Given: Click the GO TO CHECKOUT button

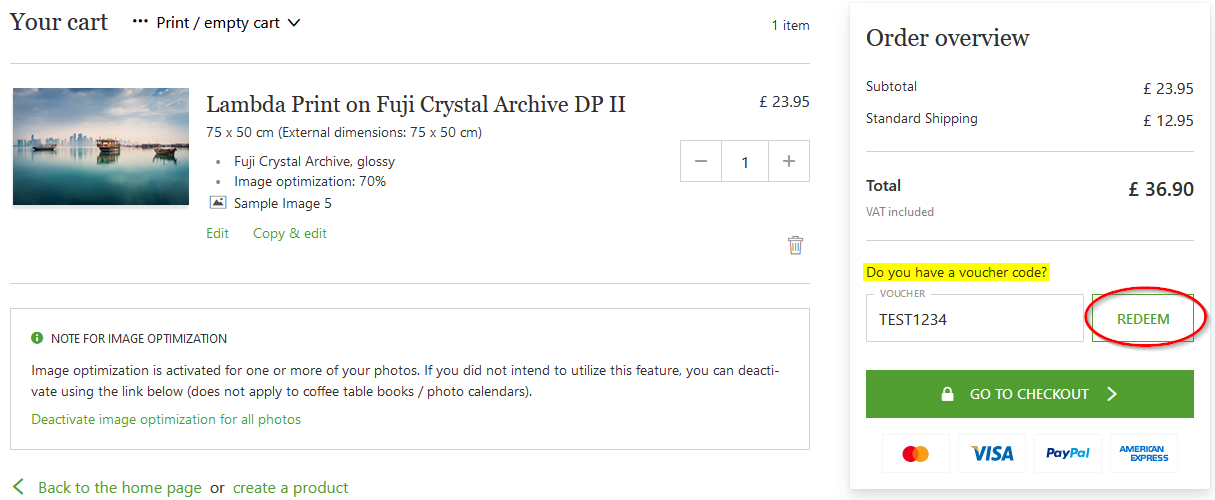Looking at the screenshot, I should tap(1029, 394).
